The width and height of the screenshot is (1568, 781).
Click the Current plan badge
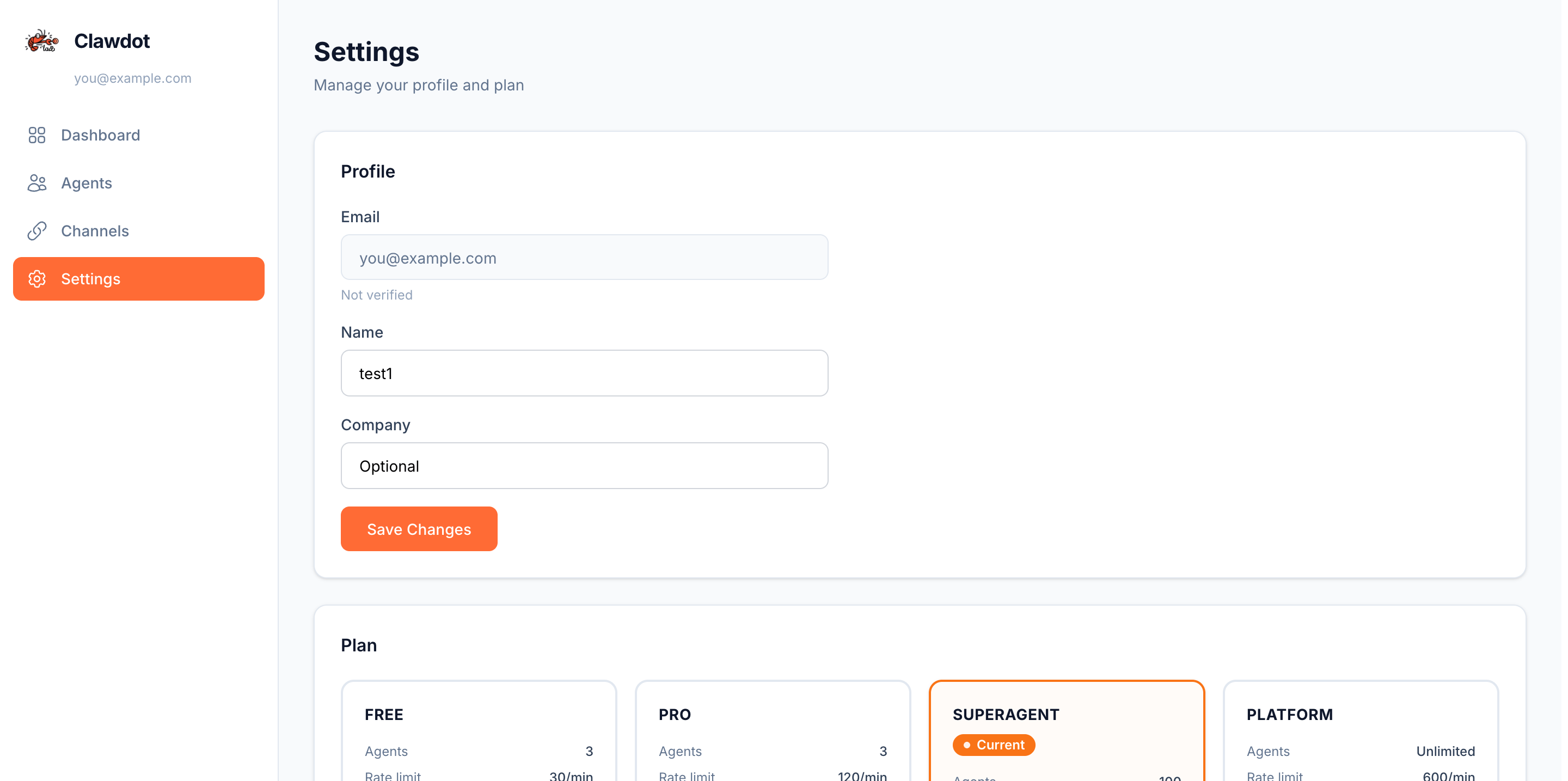click(994, 745)
